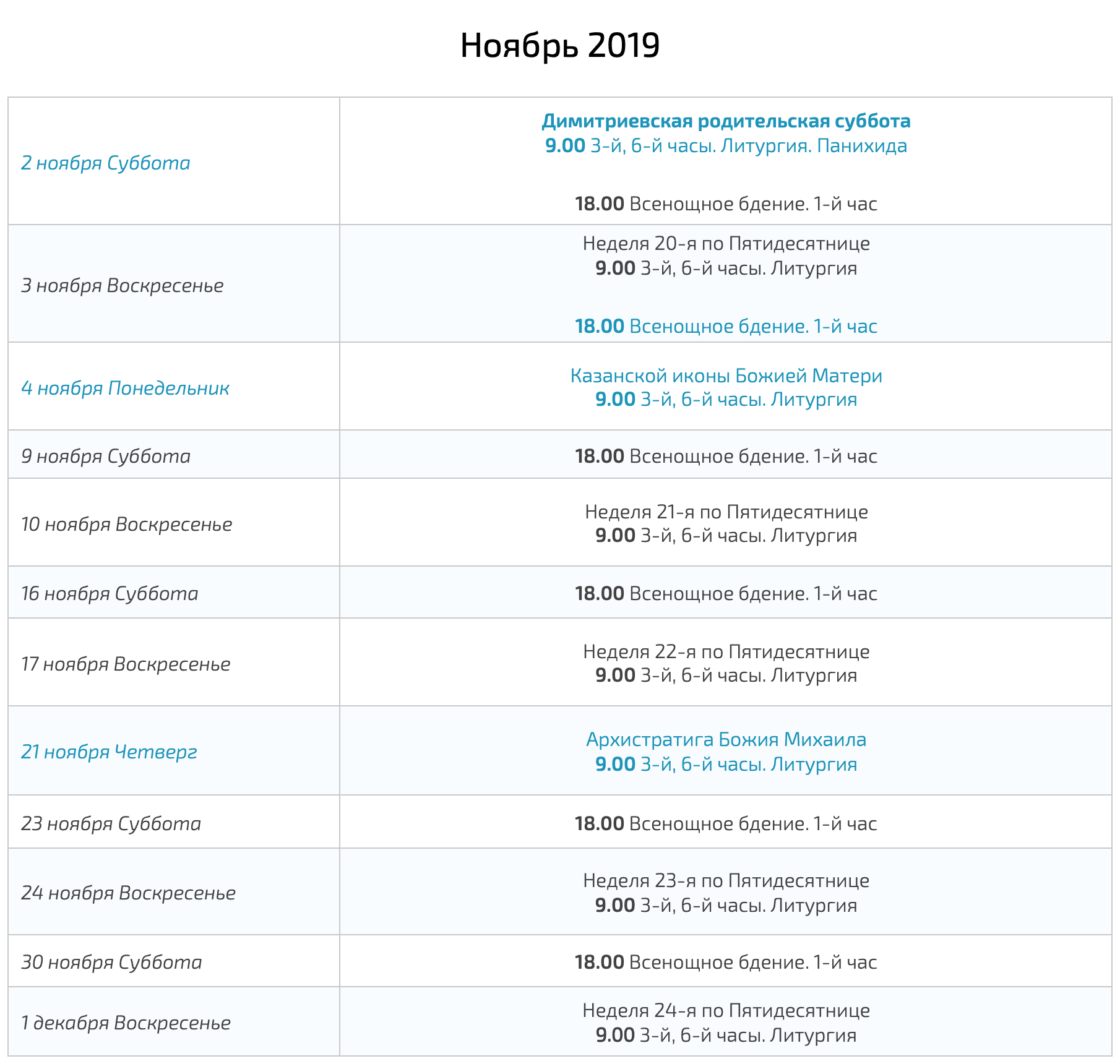Image resolution: width=1120 pixels, height=1064 pixels.
Task: Click the blue "18.00 Всенощное бдение" line
Action: [726, 326]
